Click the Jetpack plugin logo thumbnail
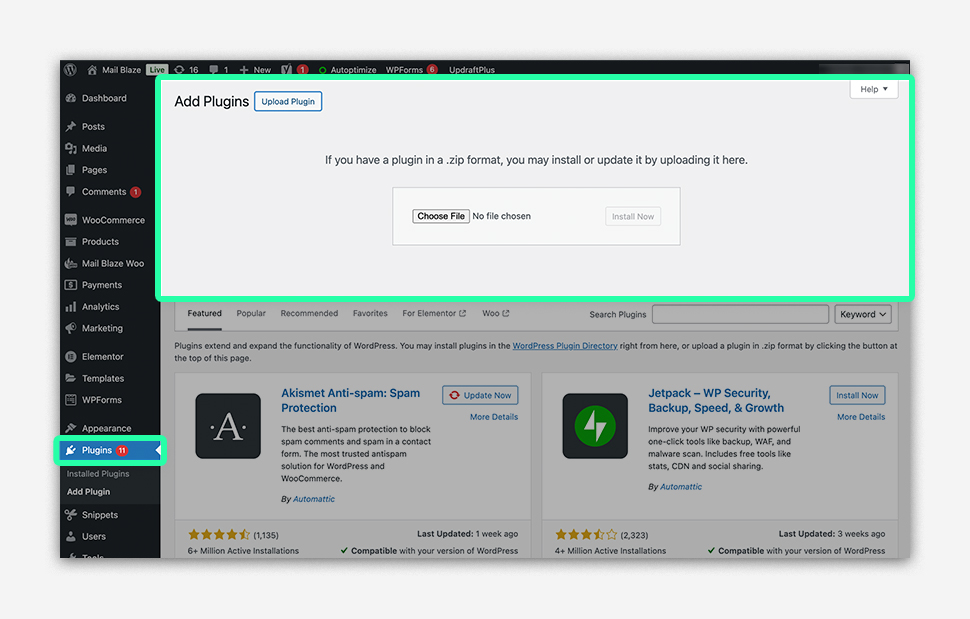The image size is (970, 619). click(595, 426)
